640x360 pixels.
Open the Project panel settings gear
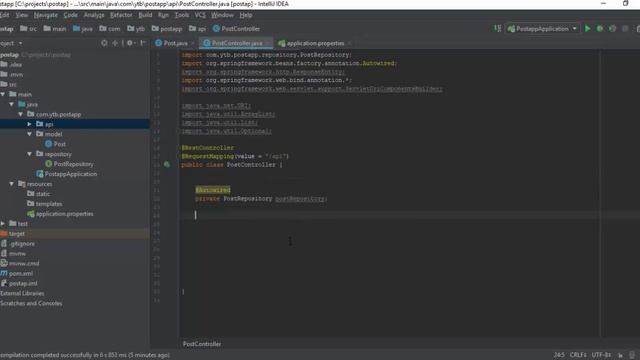pyautogui.click(x=130, y=43)
